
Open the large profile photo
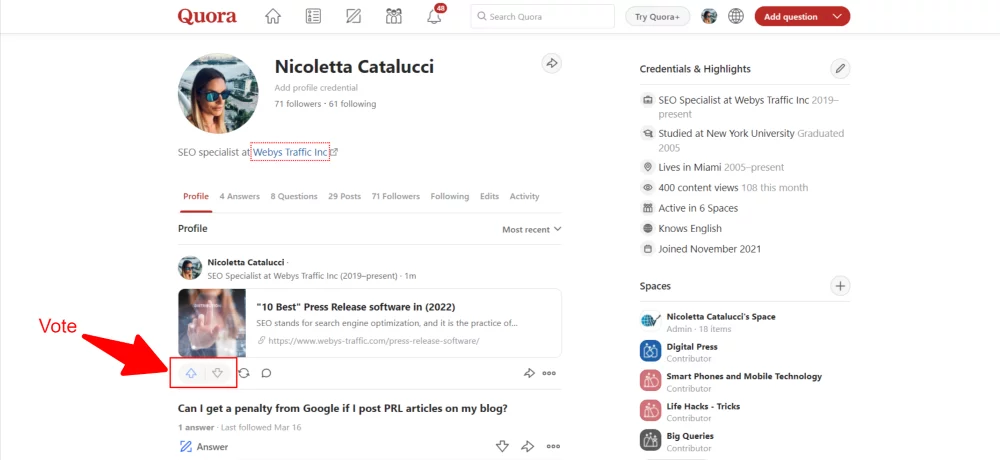(x=218, y=93)
